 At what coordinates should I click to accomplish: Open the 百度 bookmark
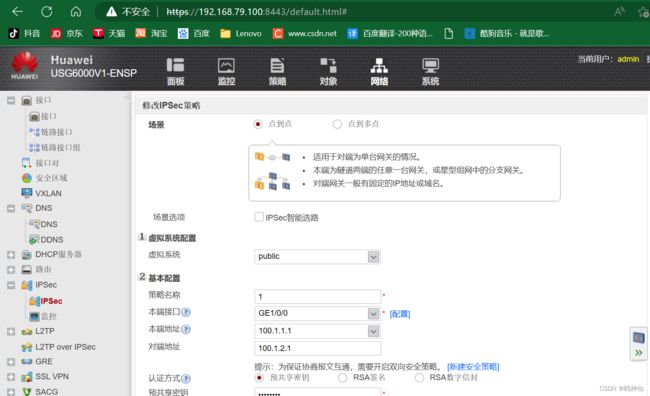[194, 34]
